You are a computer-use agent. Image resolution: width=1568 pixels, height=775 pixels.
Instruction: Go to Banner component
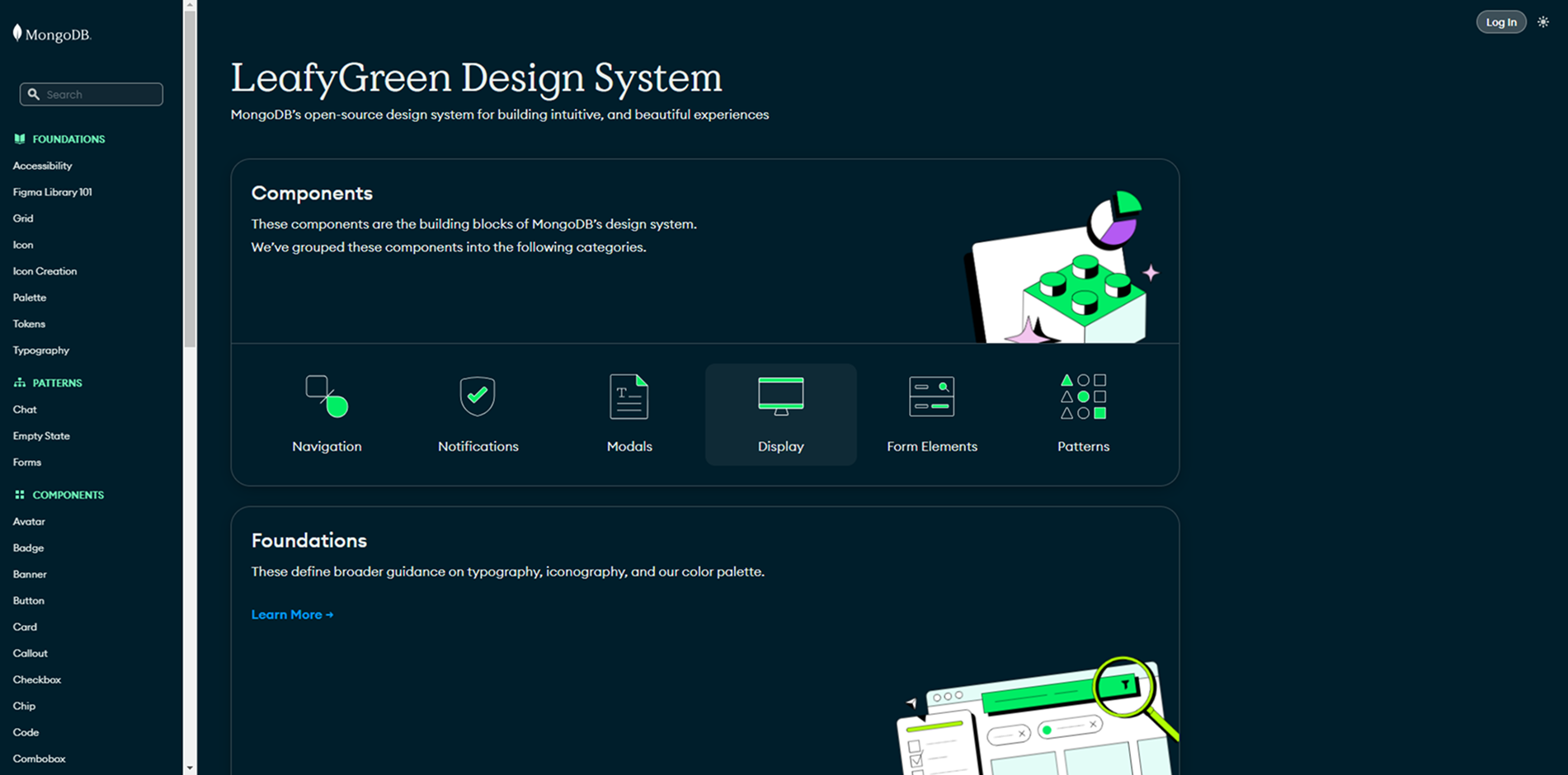pyautogui.click(x=30, y=575)
